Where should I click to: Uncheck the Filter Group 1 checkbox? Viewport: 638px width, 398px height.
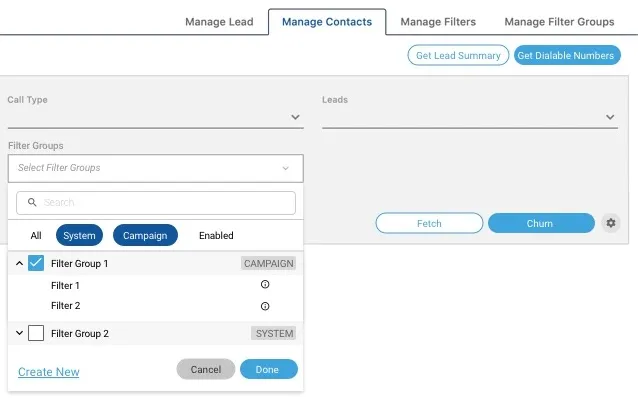pyautogui.click(x=36, y=263)
